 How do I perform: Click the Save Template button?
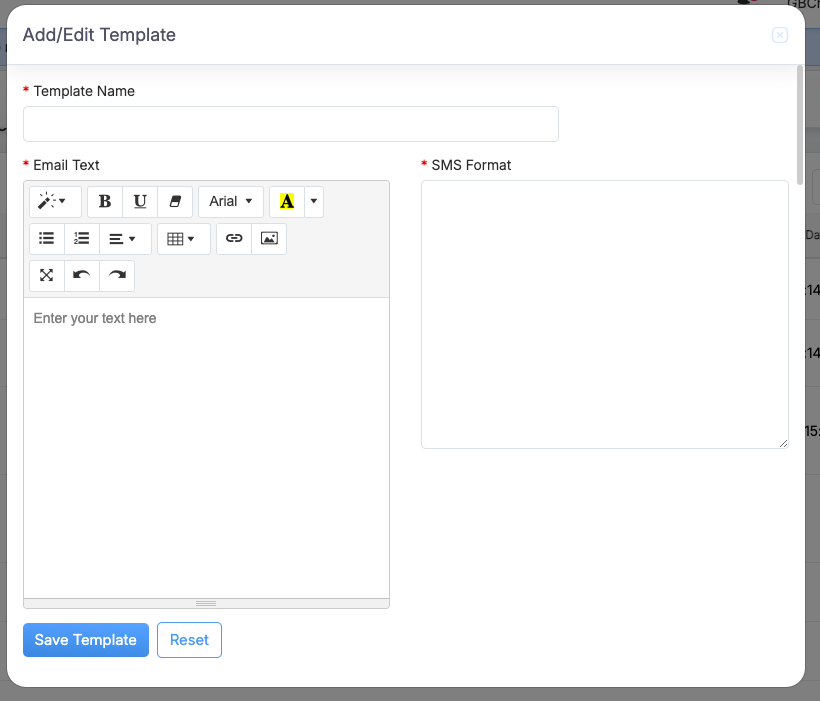click(x=86, y=640)
